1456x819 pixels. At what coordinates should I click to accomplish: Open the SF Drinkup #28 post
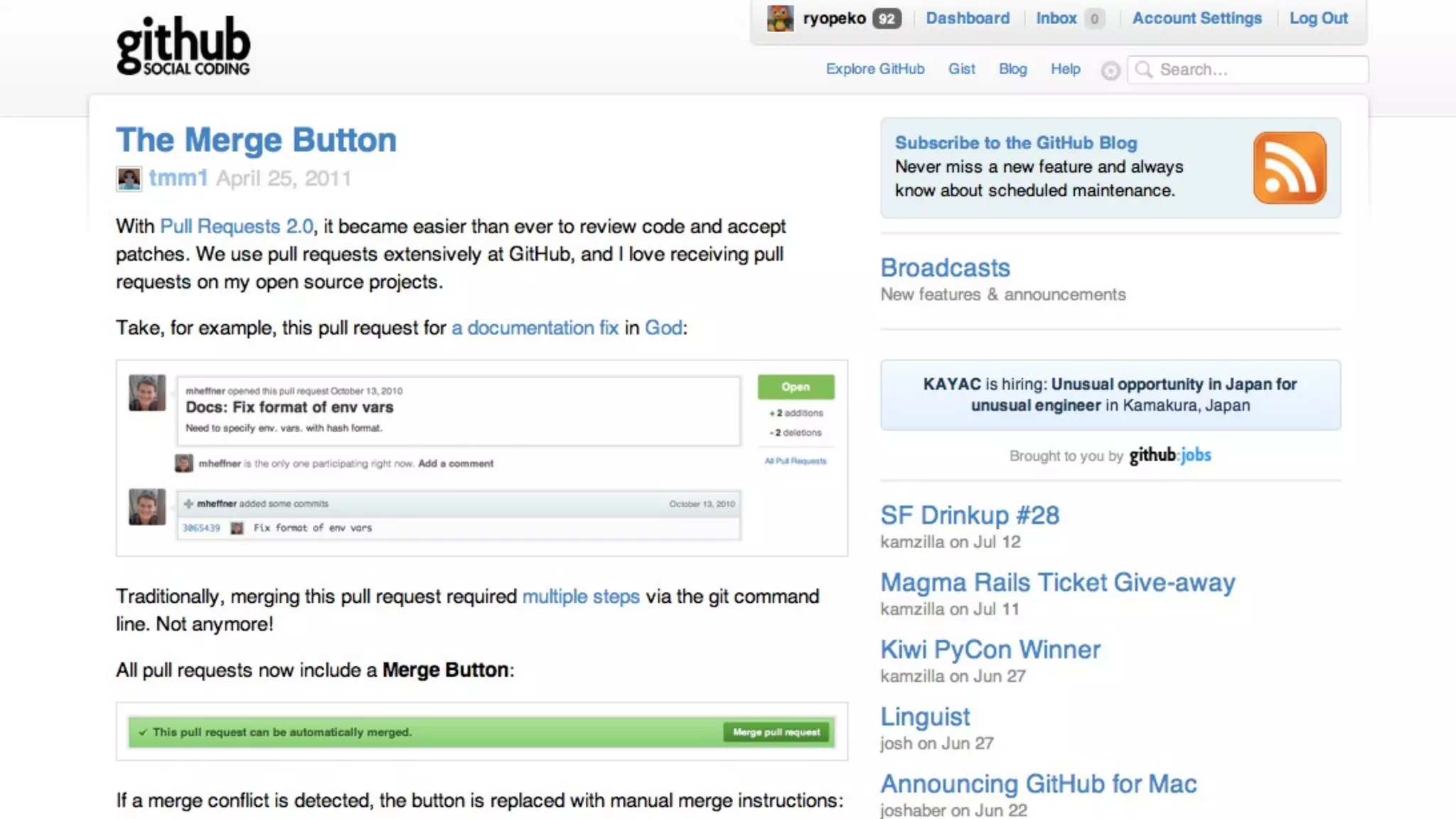(969, 515)
